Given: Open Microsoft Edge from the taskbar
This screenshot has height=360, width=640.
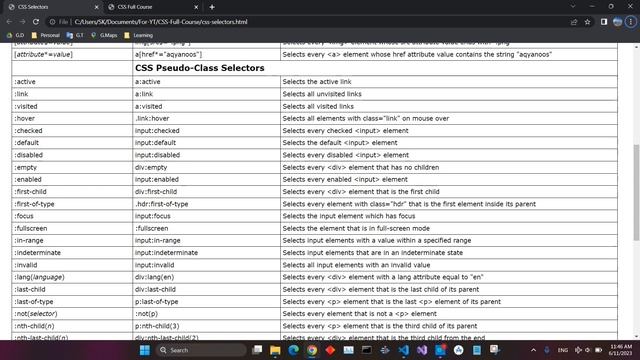Looking at the screenshot, I should [x=293, y=350].
